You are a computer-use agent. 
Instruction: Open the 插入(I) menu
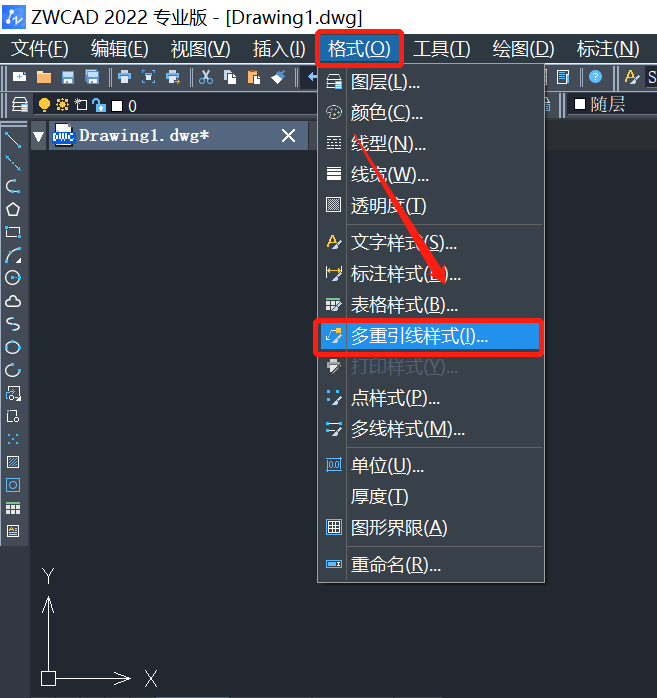click(279, 49)
